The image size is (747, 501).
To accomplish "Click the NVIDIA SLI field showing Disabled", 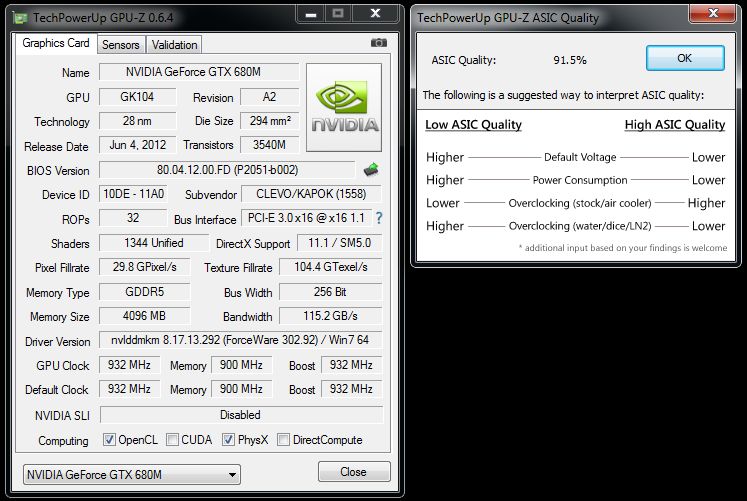I will [x=242, y=415].
